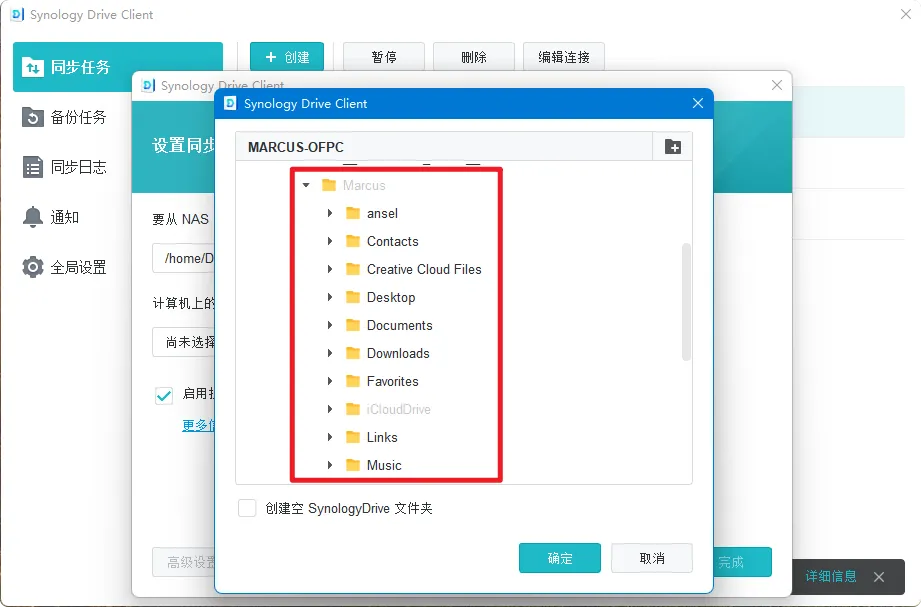Image resolution: width=921 pixels, height=607 pixels.
Task: Collapse the Marcus folder node
Action: click(306, 185)
